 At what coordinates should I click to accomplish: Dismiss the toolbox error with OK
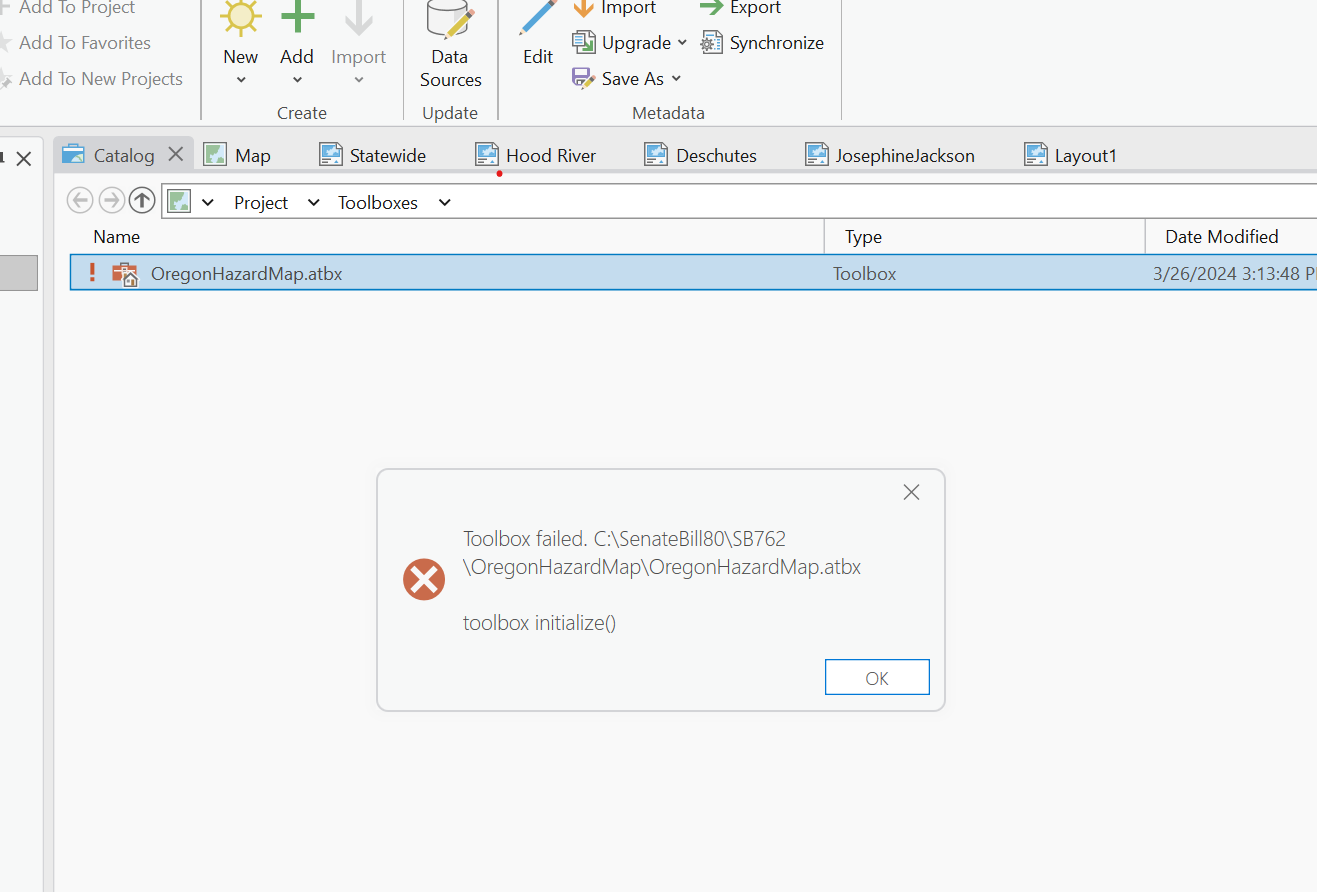[x=876, y=677]
